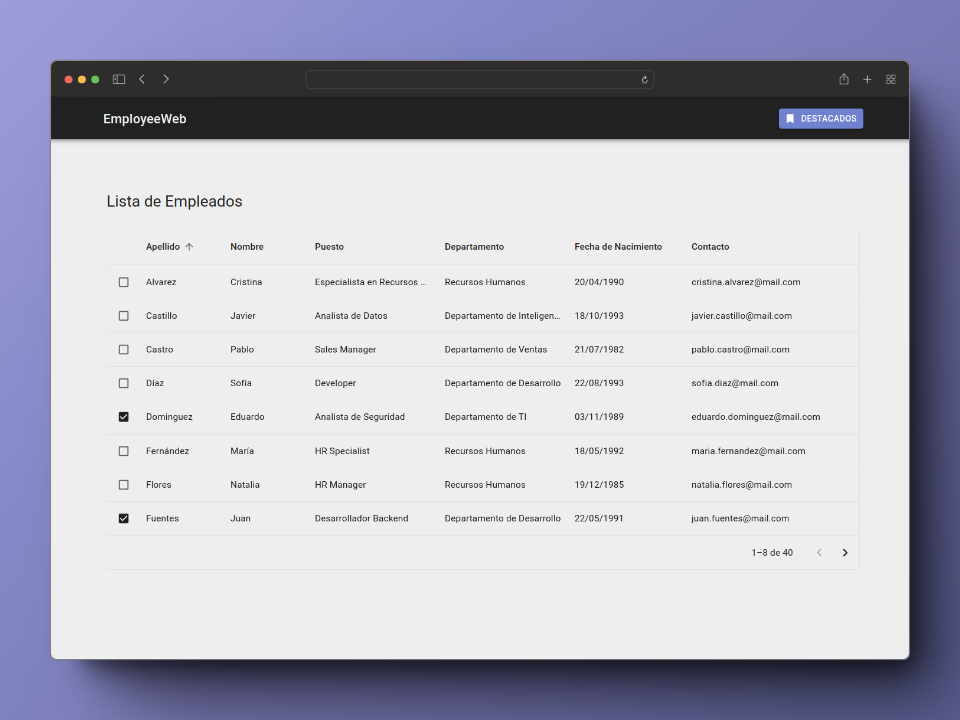Screen dimensions: 960x720
Task: Click the 1–8 de 40 pagination label
Action: tap(772, 553)
